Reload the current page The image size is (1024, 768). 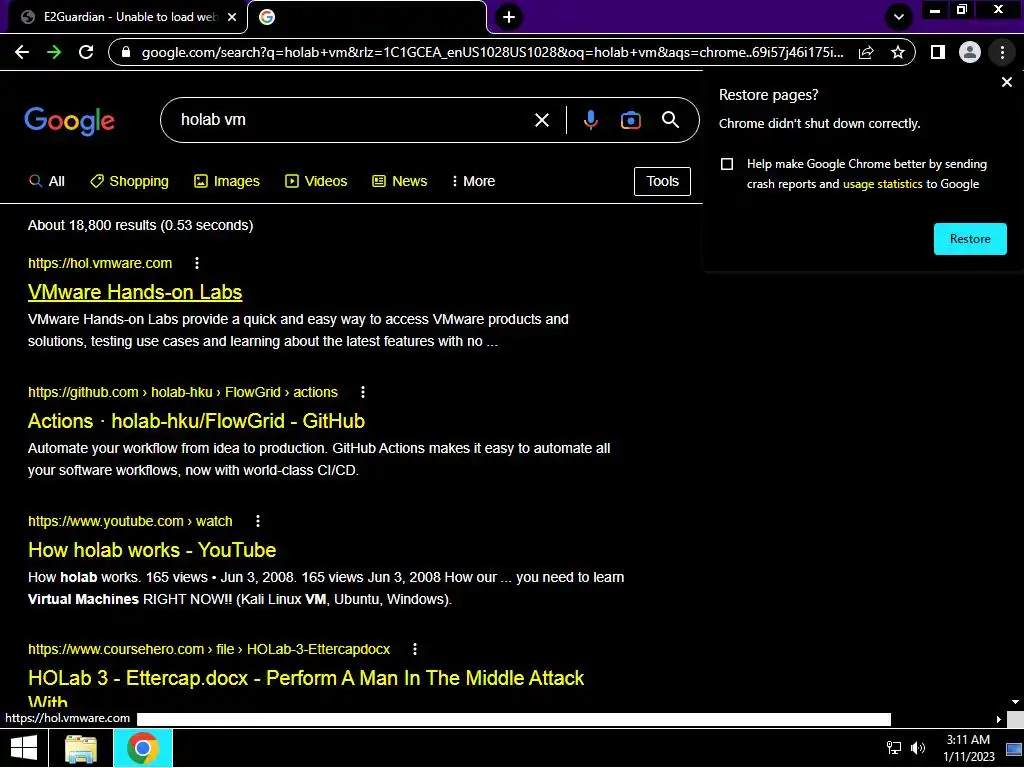coord(86,52)
